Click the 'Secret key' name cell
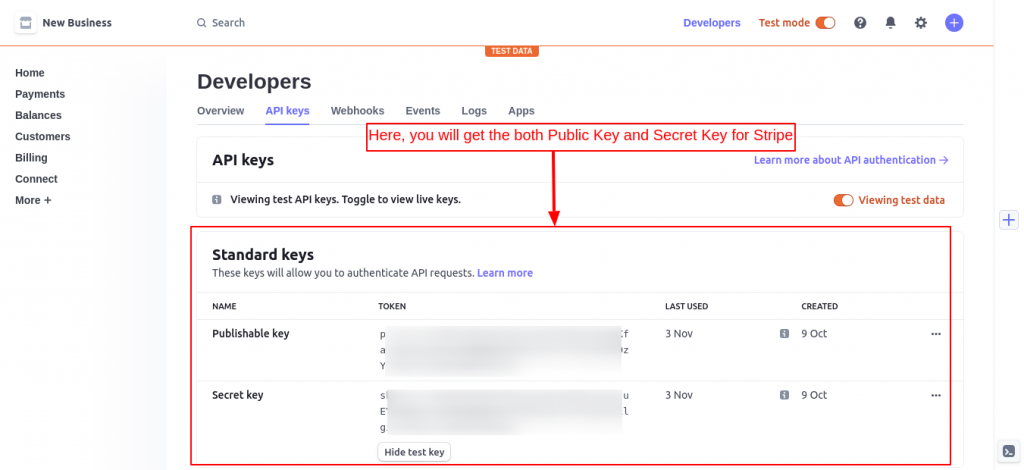Image resolution: width=1024 pixels, height=470 pixels. [x=238, y=395]
